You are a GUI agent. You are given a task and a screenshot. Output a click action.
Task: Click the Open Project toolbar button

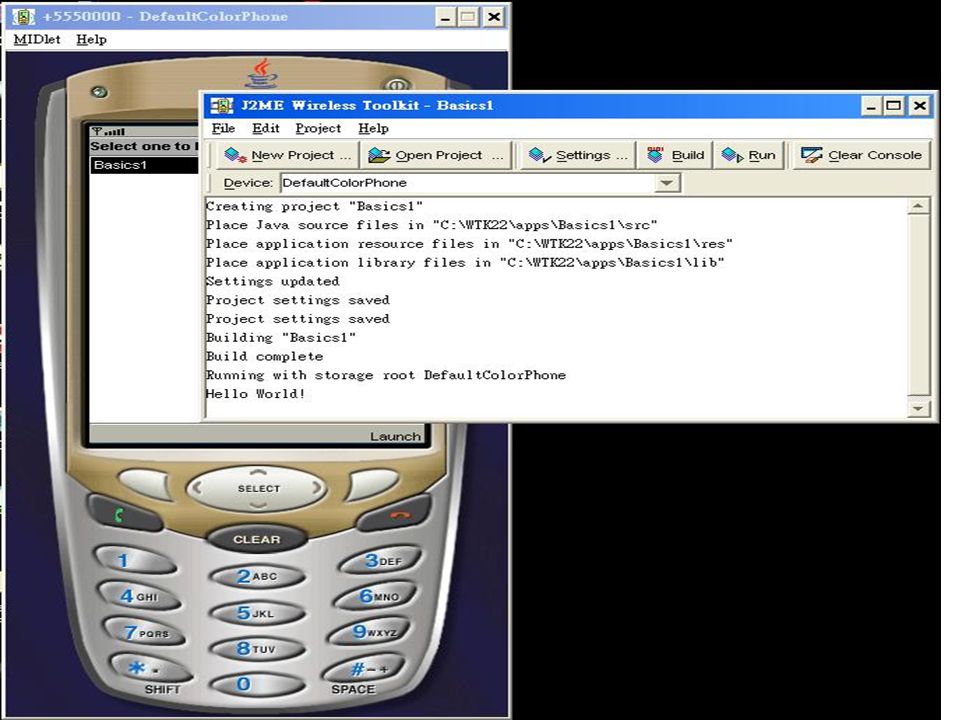pyautogui.click(x=436, y=156)
